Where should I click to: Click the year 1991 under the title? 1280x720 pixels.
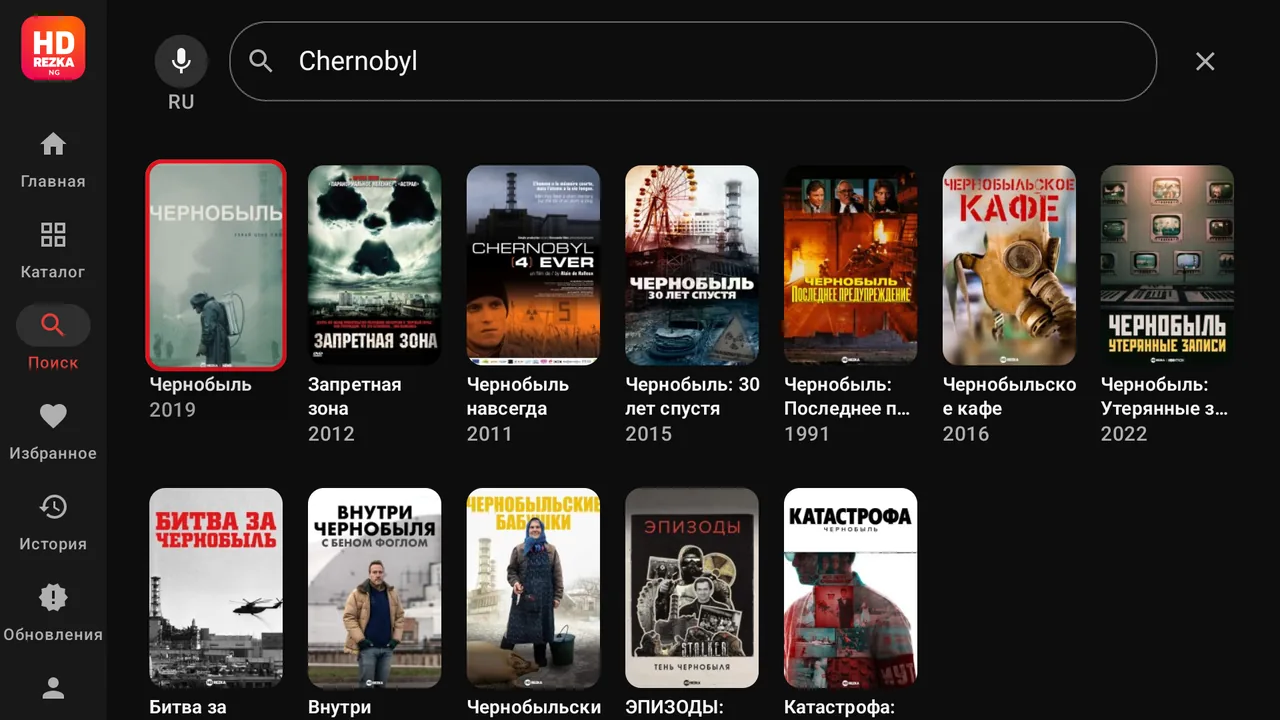tap(807, 434)
